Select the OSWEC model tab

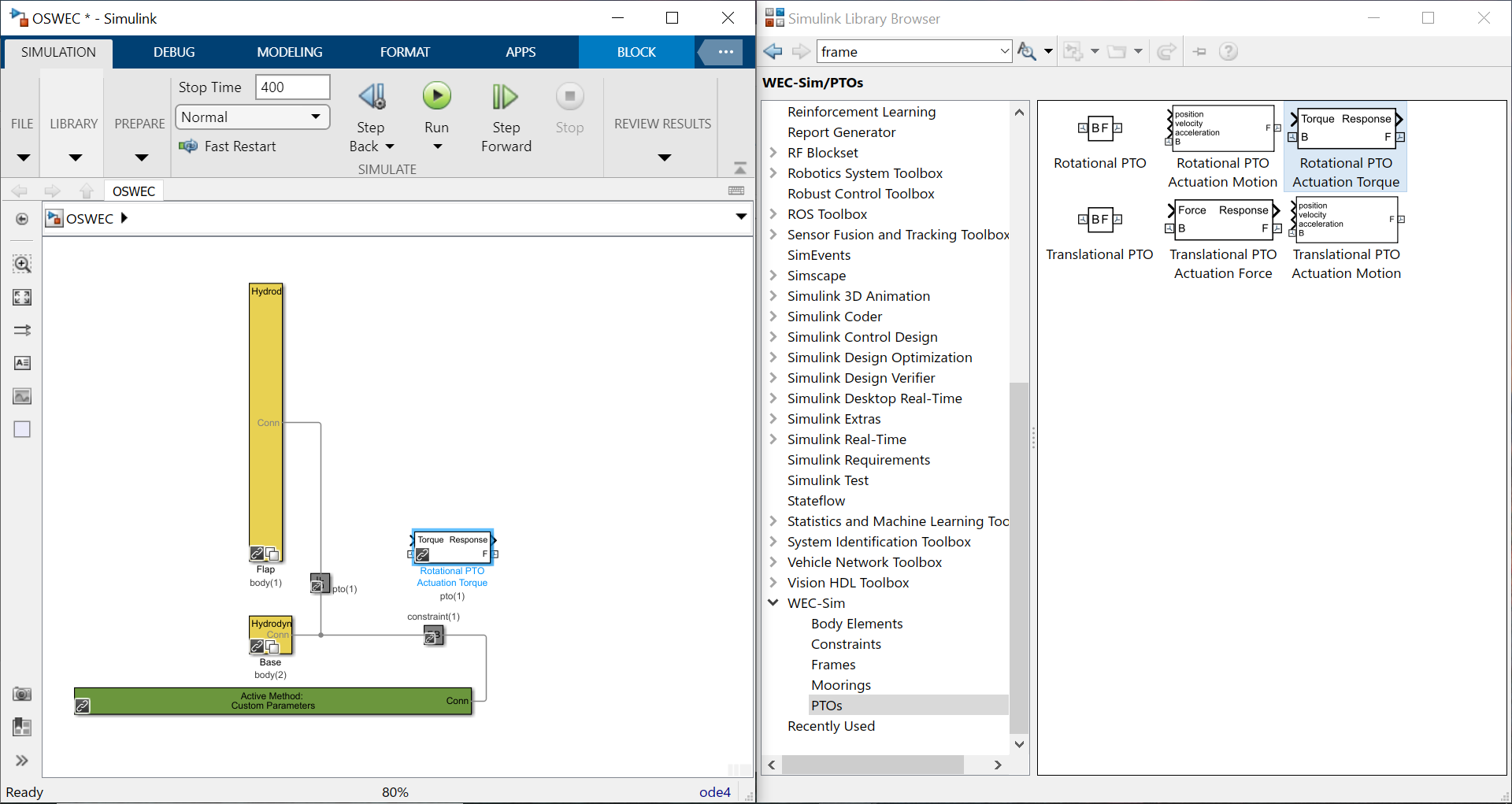click(x=134, y=191)
